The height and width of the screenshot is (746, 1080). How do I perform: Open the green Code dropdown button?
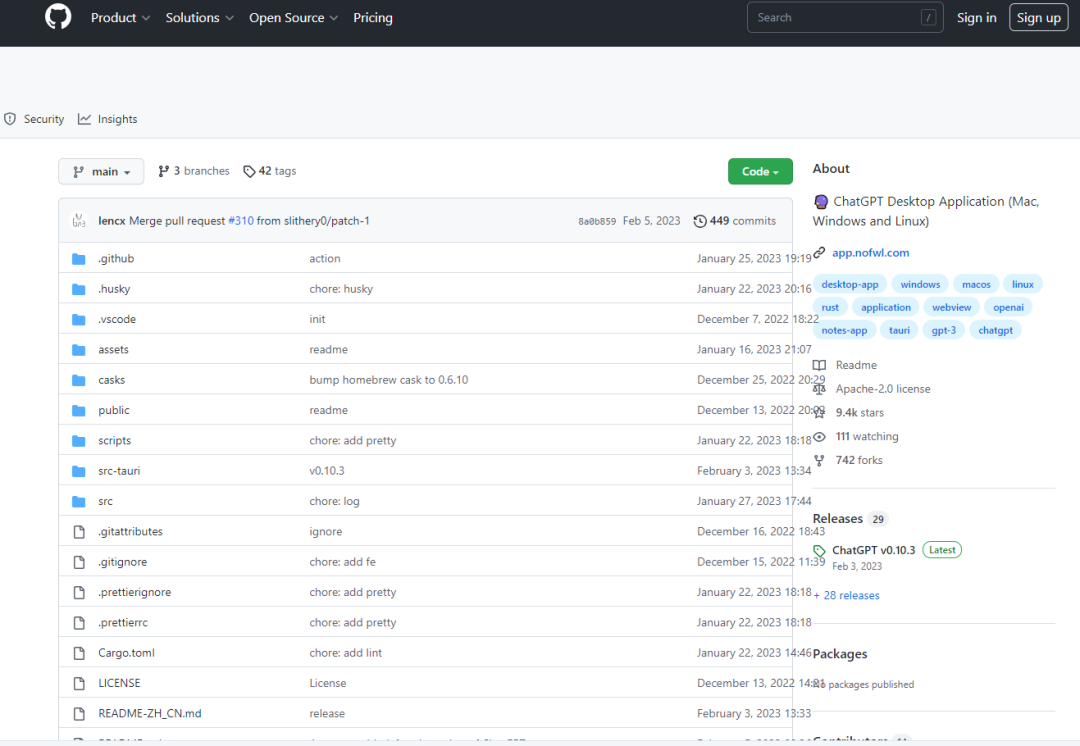760,172
